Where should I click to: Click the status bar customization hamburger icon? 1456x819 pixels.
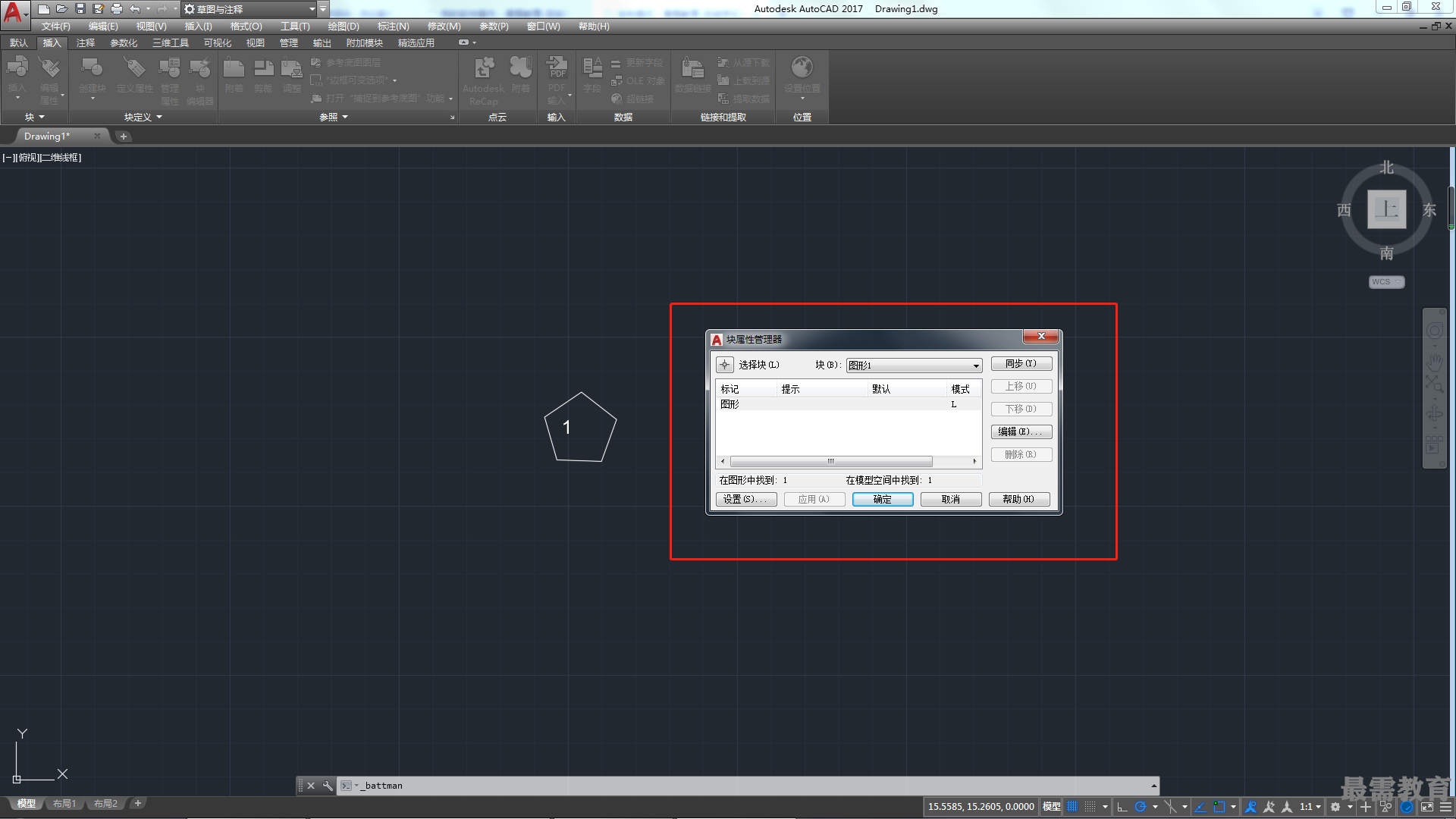pos(1446,807)
